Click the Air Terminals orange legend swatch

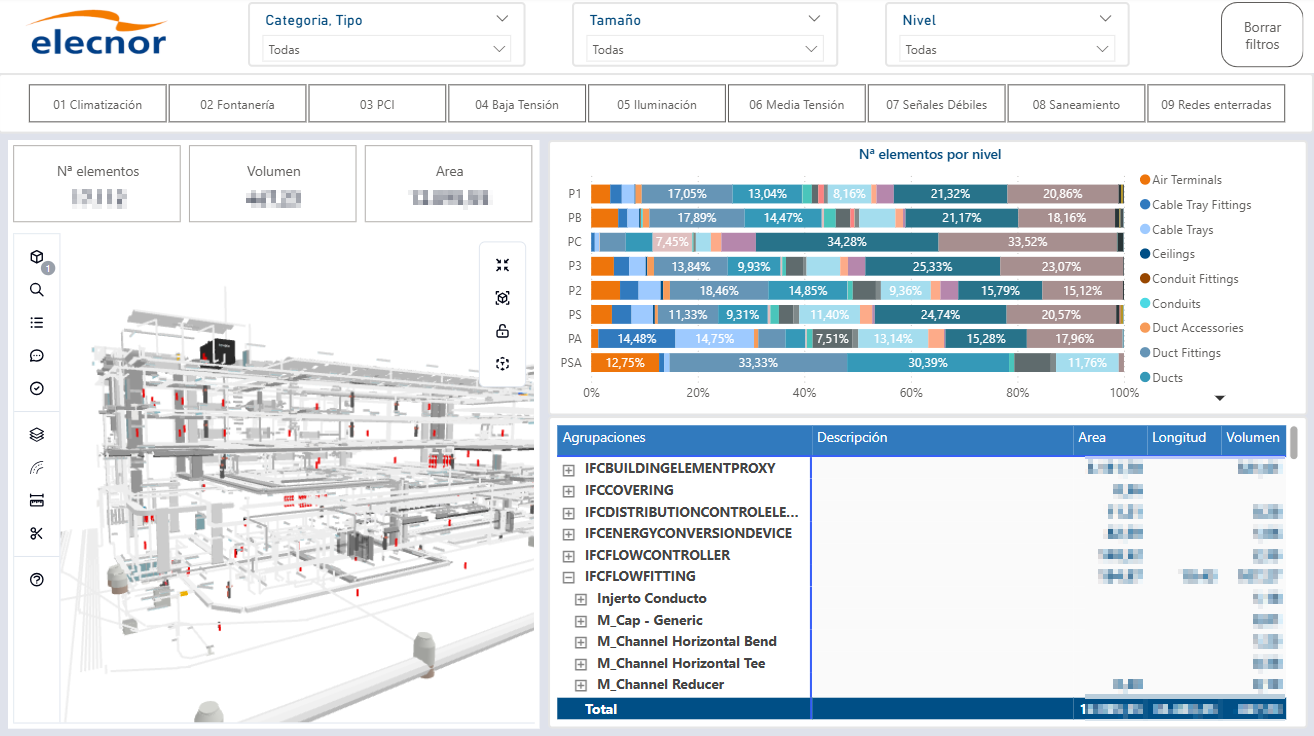(1145, 180)
